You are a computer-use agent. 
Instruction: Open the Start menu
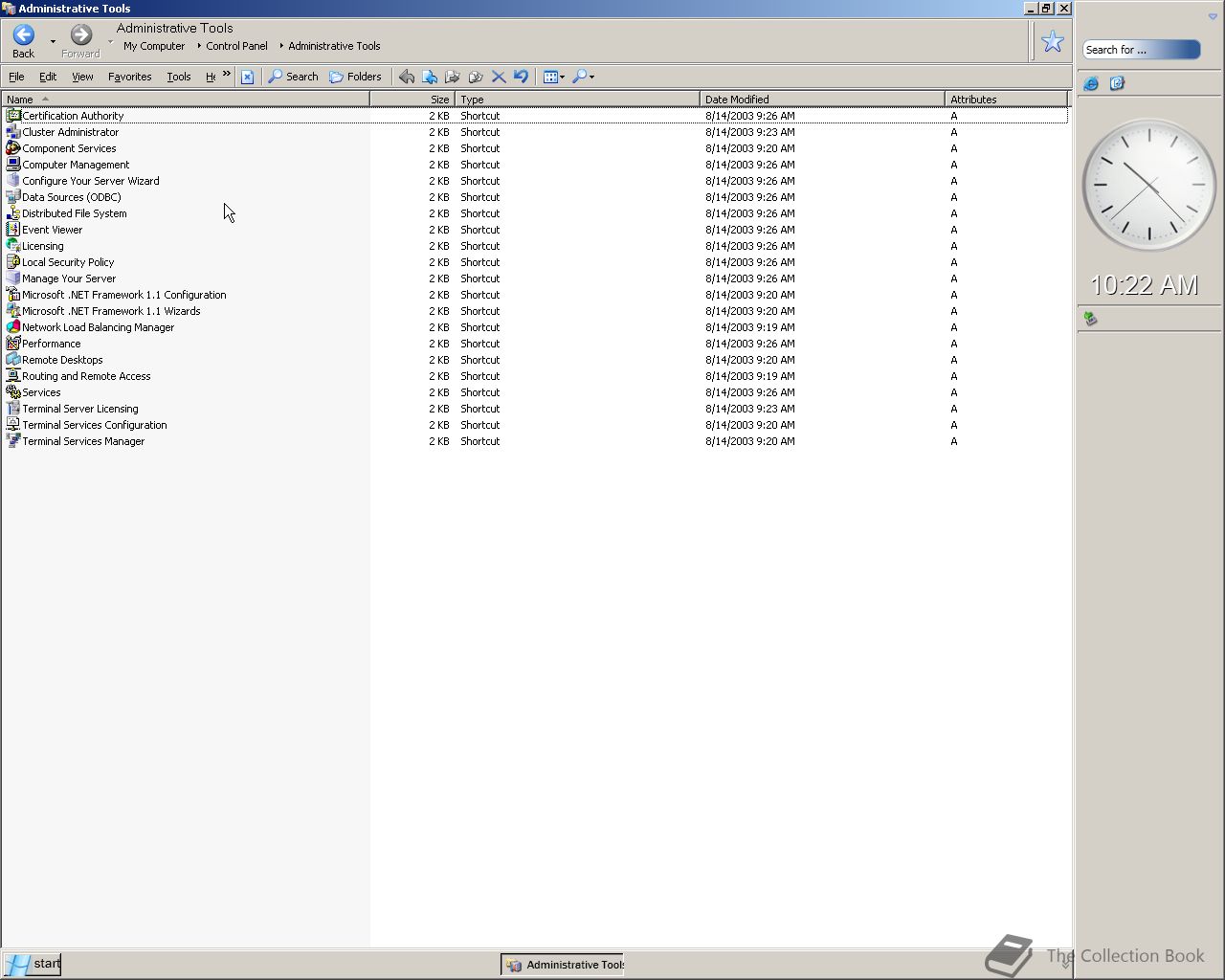(x=32, y=964)
